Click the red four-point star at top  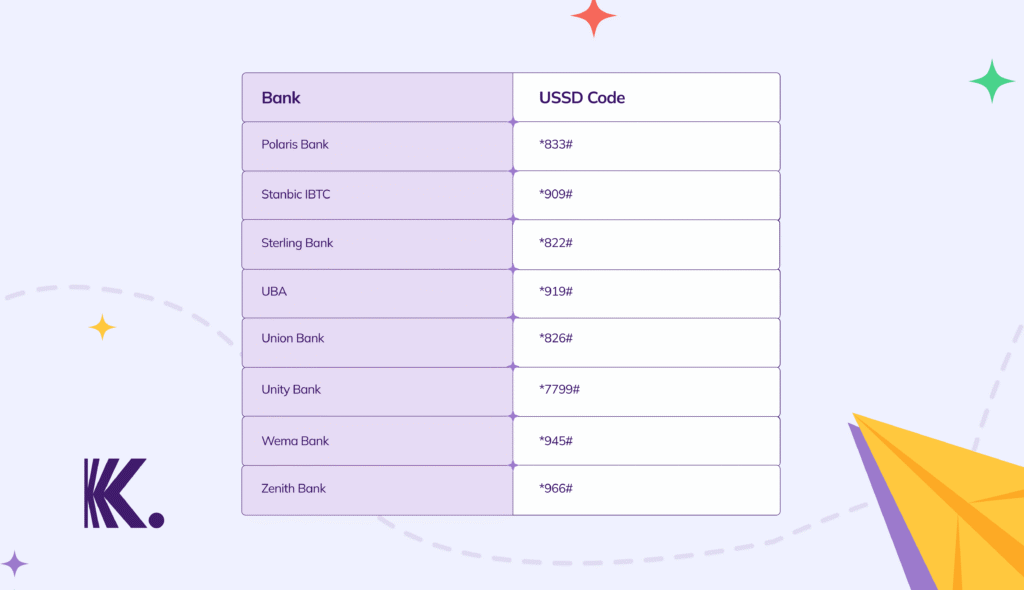[x=594, y=16]
